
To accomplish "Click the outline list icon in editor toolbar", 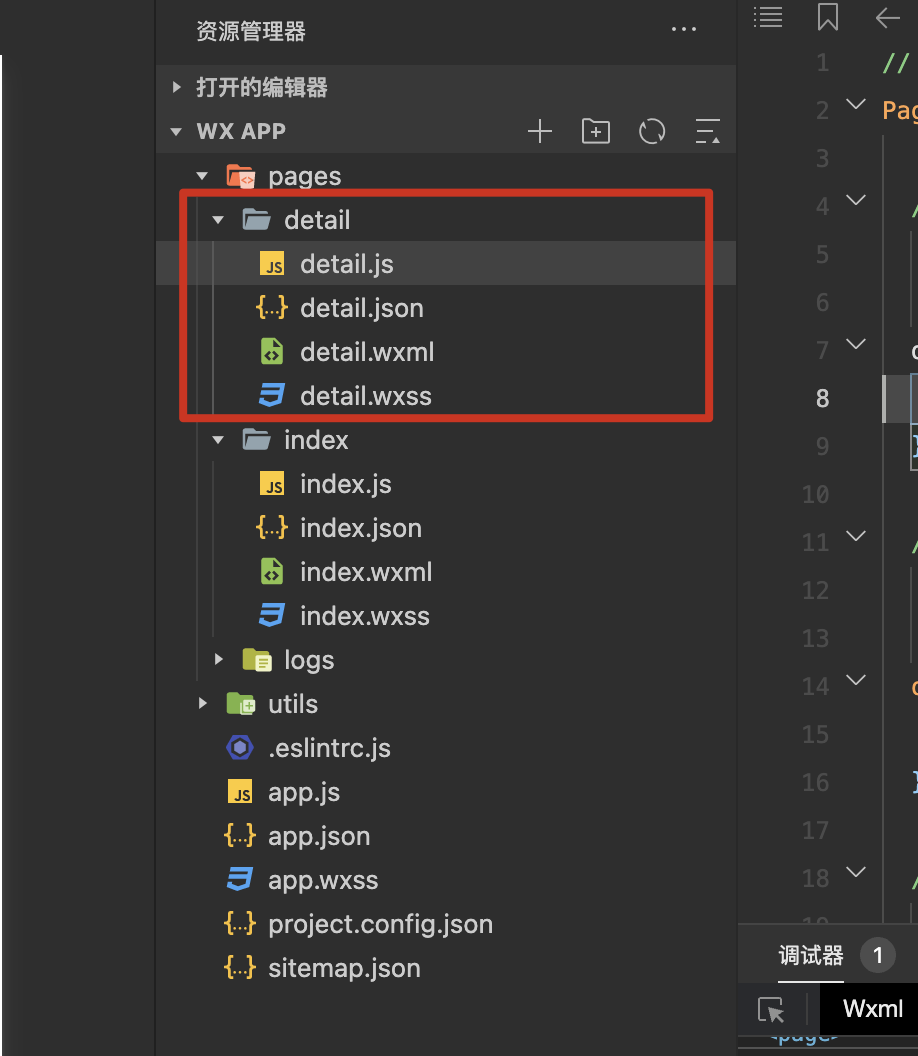I will (x=768, y=17).
